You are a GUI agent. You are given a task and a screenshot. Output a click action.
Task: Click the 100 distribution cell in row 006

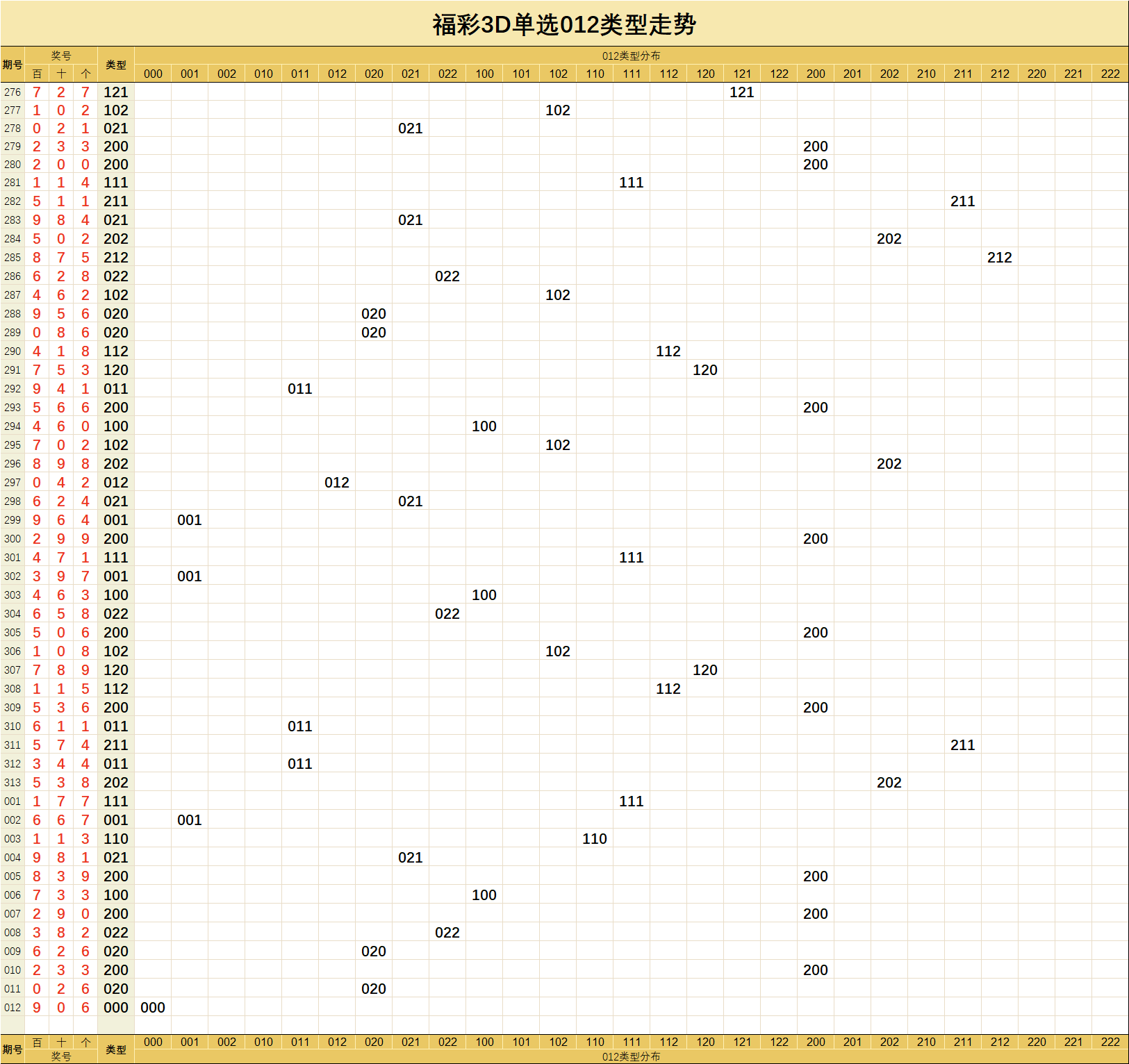484,895
